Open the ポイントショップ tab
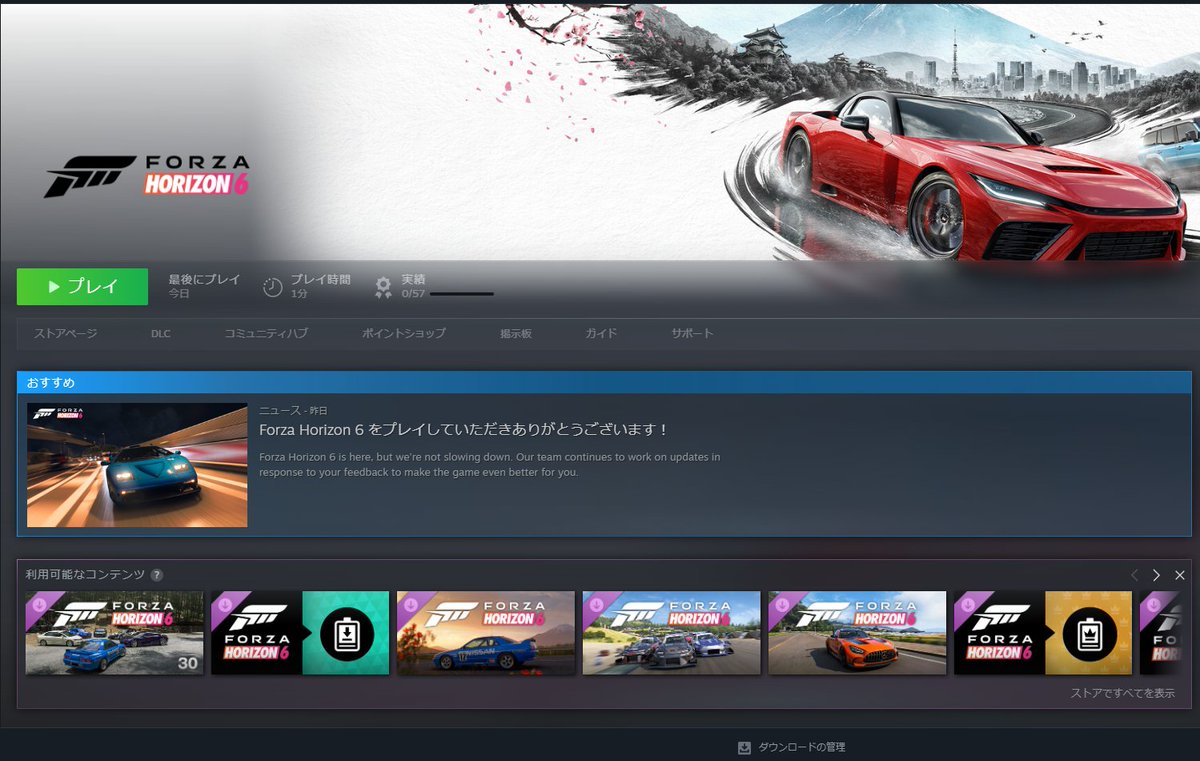Viewport: 1200px width, 761px height. [404, 333]
